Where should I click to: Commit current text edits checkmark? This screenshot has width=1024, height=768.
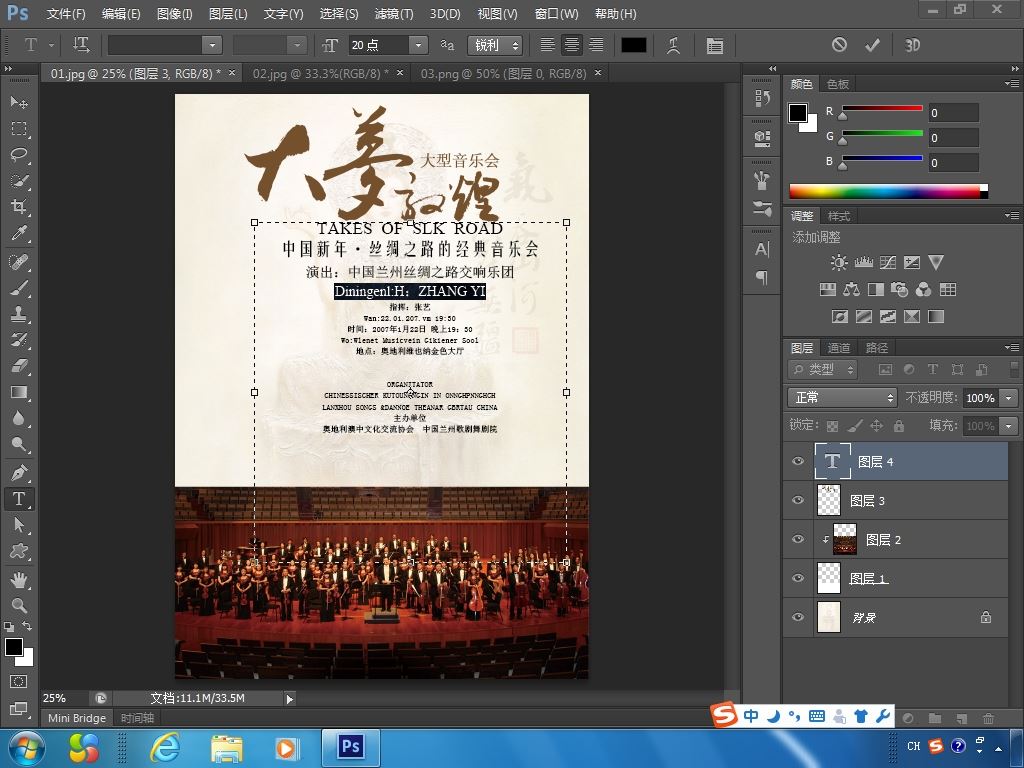(872, 44)
